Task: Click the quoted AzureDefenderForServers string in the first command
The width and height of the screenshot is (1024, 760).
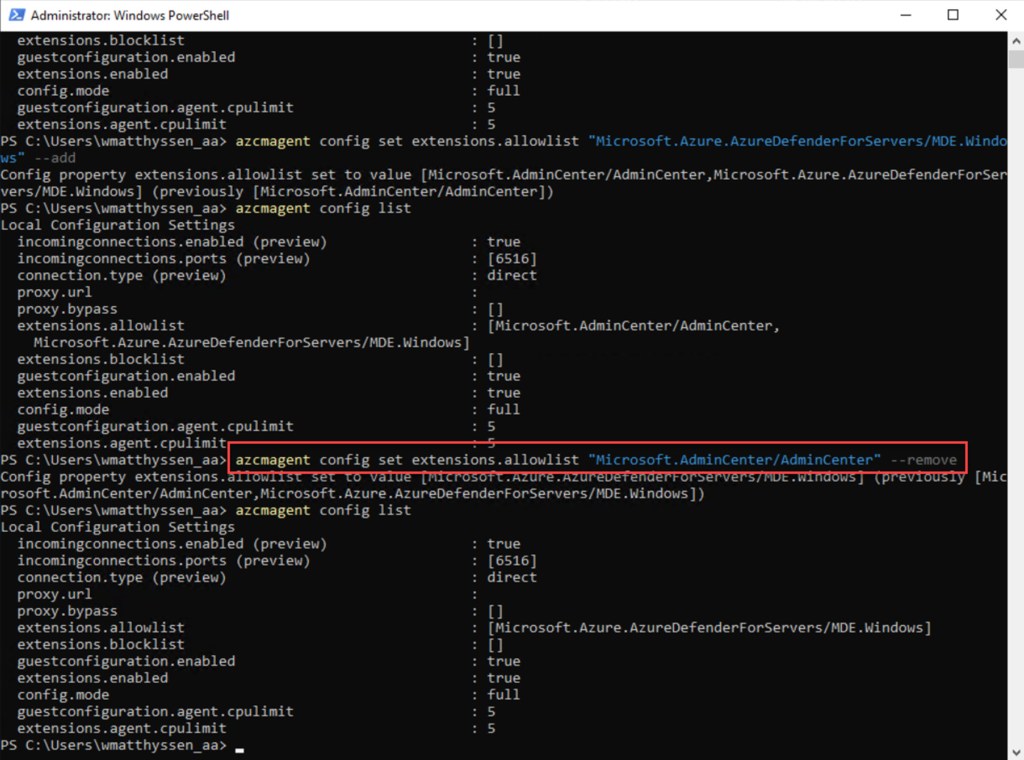Action: click(x=798, y=141)
